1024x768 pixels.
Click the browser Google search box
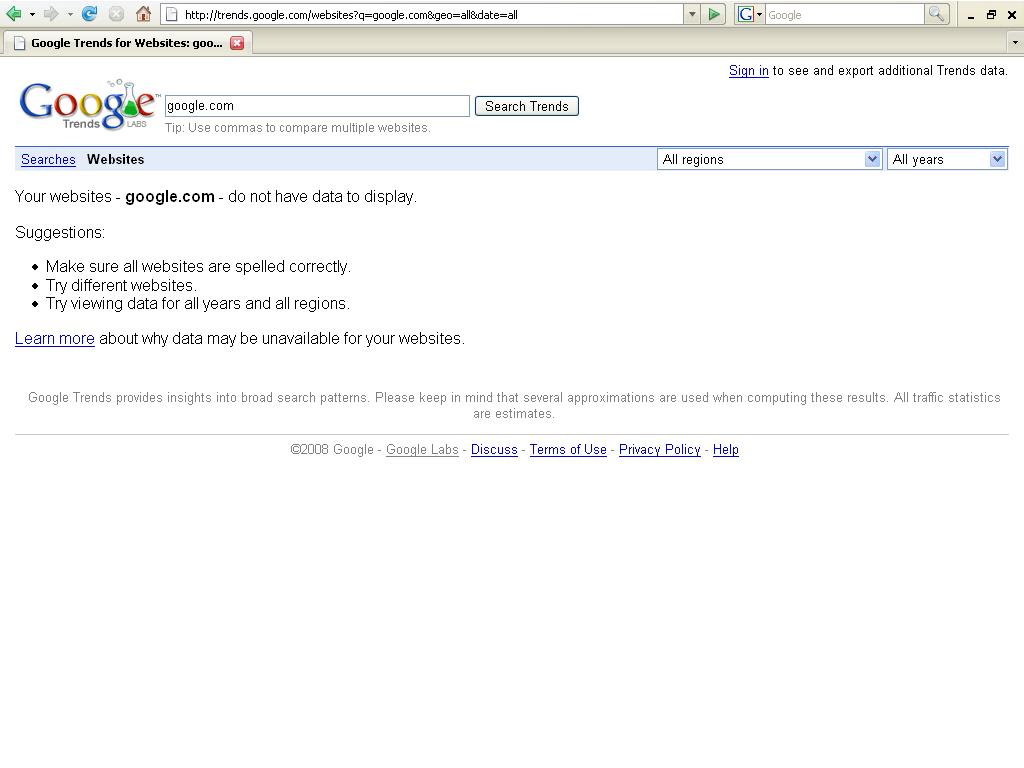844,14
